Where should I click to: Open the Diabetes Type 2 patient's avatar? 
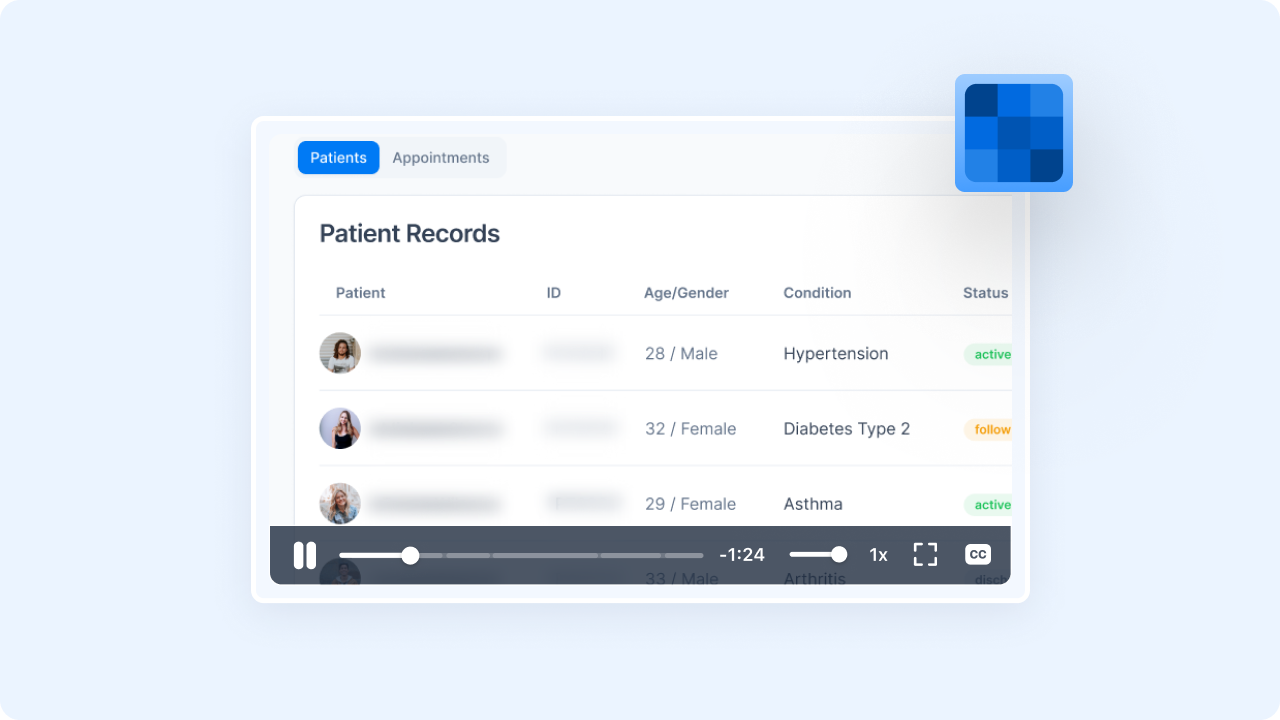[x=340, y=428]
